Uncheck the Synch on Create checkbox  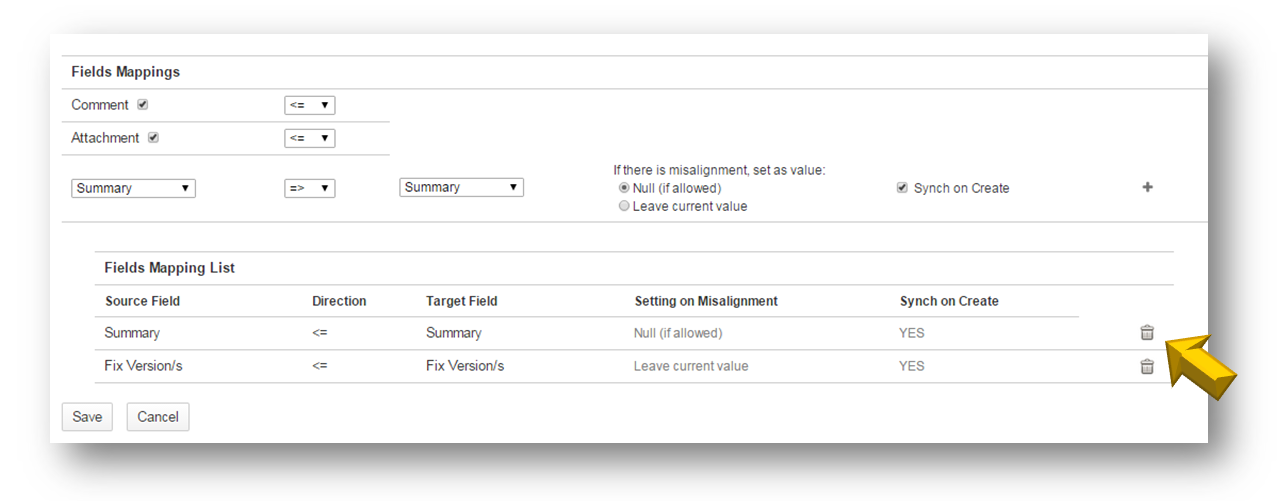902,188
